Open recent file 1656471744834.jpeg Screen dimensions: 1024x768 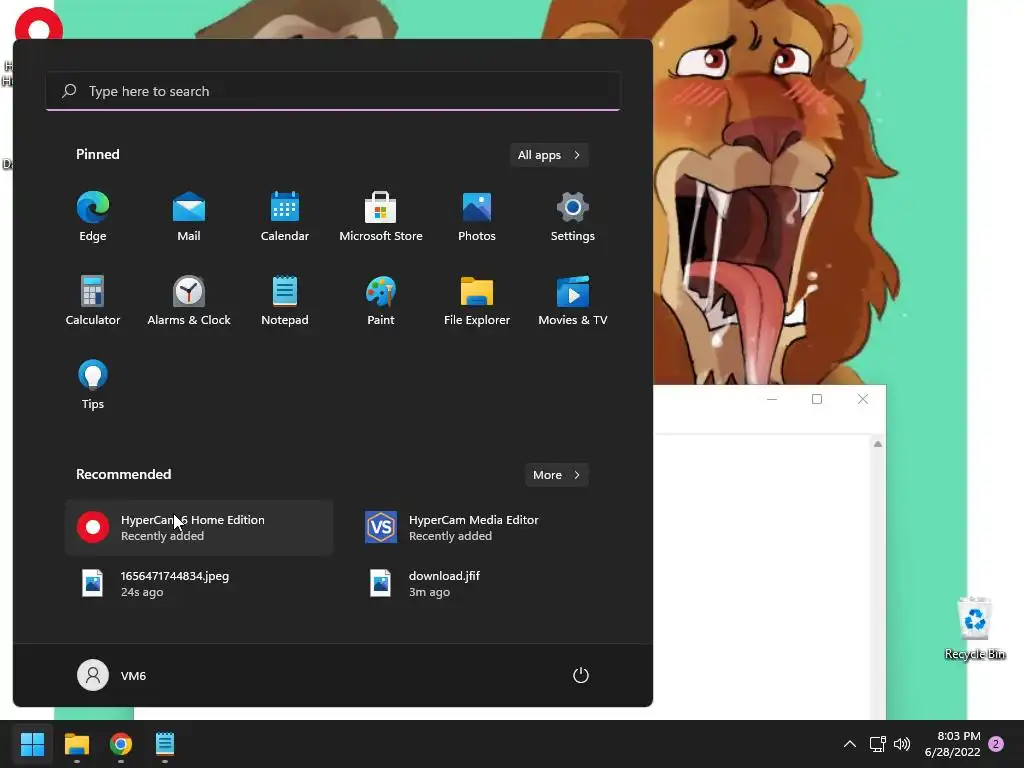[199, 583]
